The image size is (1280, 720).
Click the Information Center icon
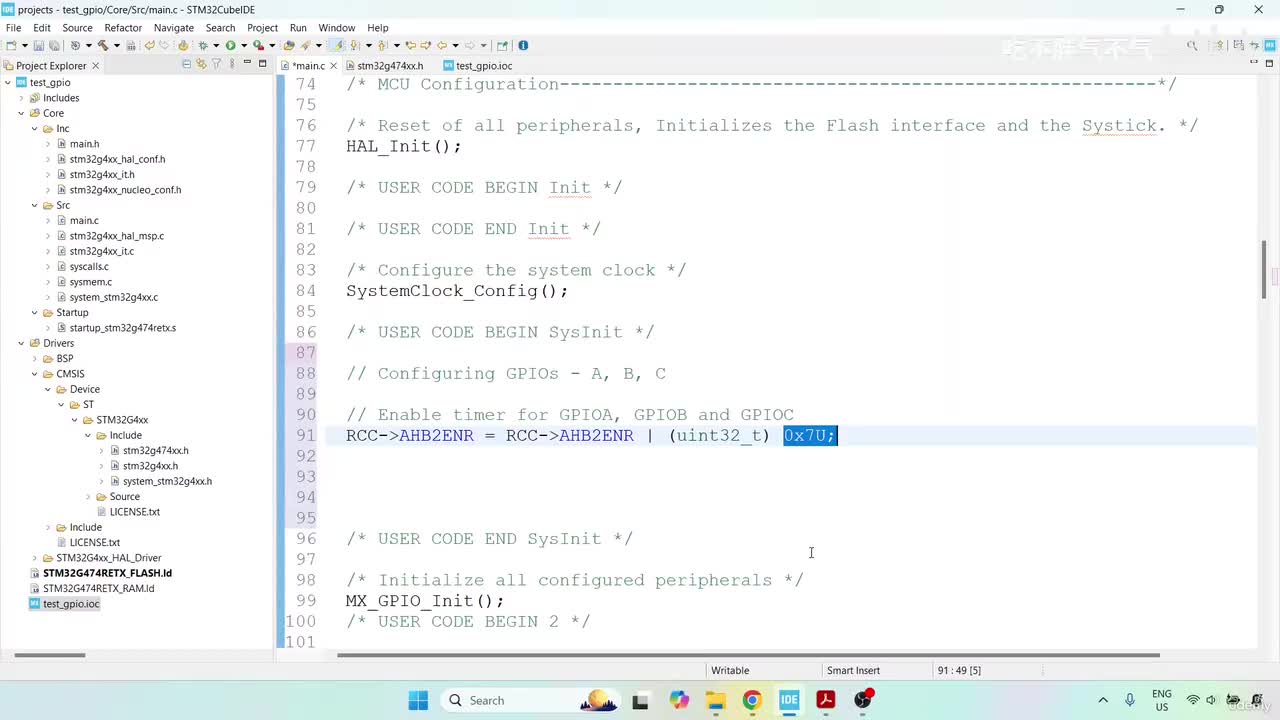coord(523,45)
